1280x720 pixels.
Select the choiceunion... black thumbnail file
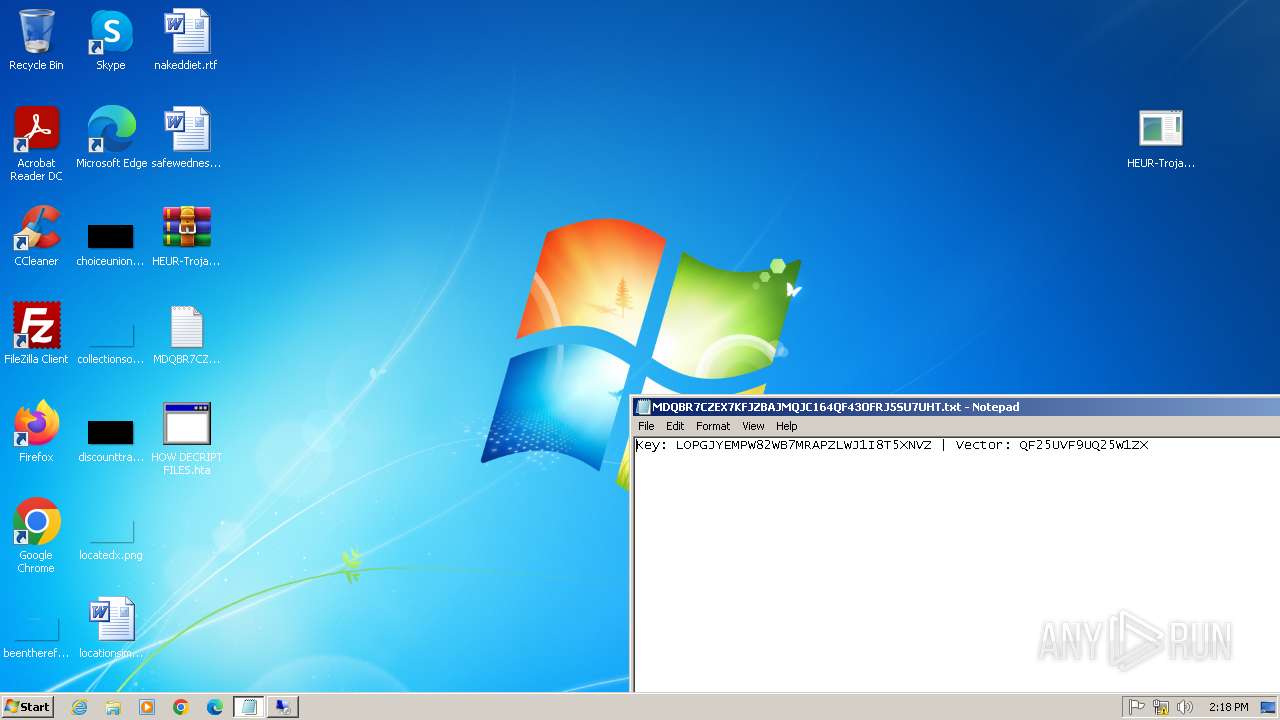(x=110, y=245)
